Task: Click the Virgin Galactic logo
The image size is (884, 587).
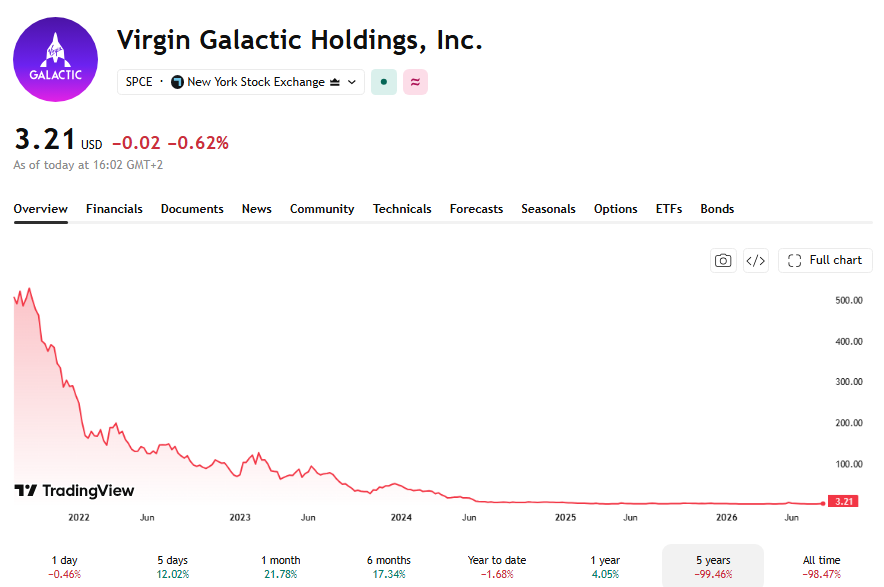Action: click(55, 59)
